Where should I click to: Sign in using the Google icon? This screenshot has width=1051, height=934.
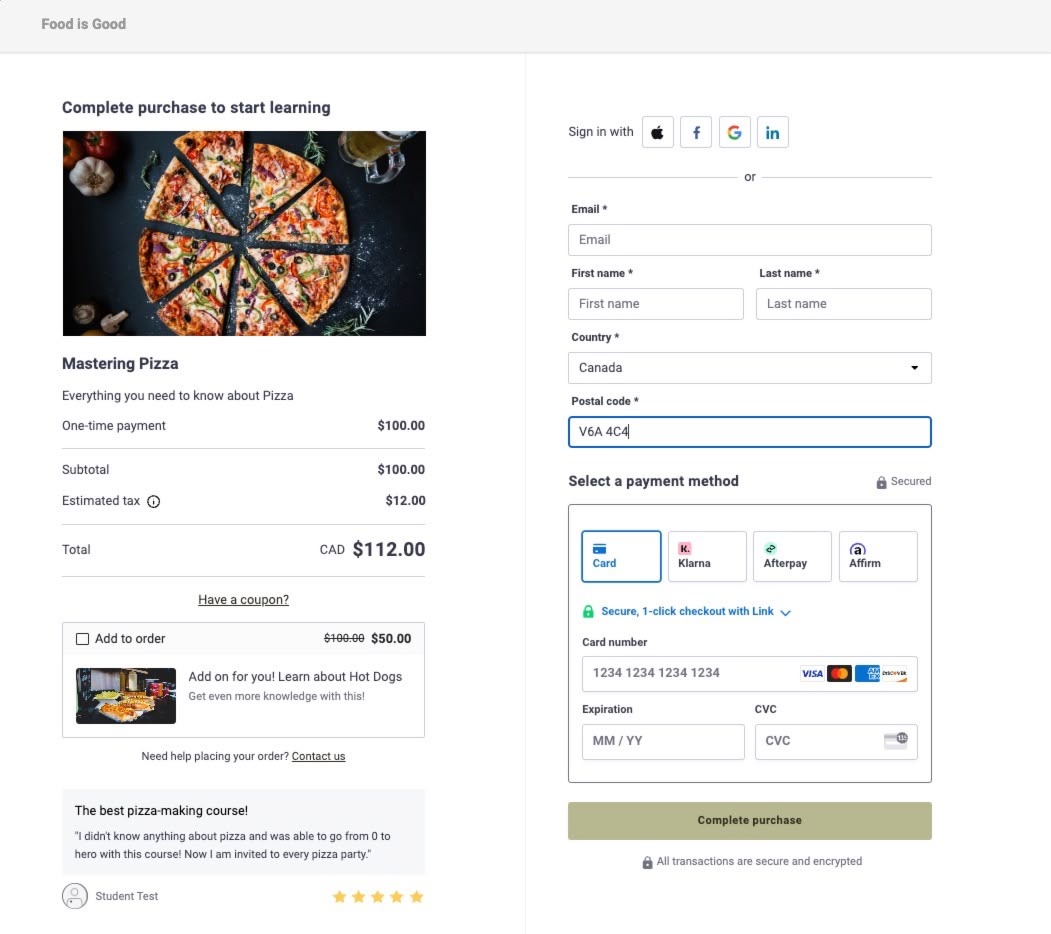(734, 131)
